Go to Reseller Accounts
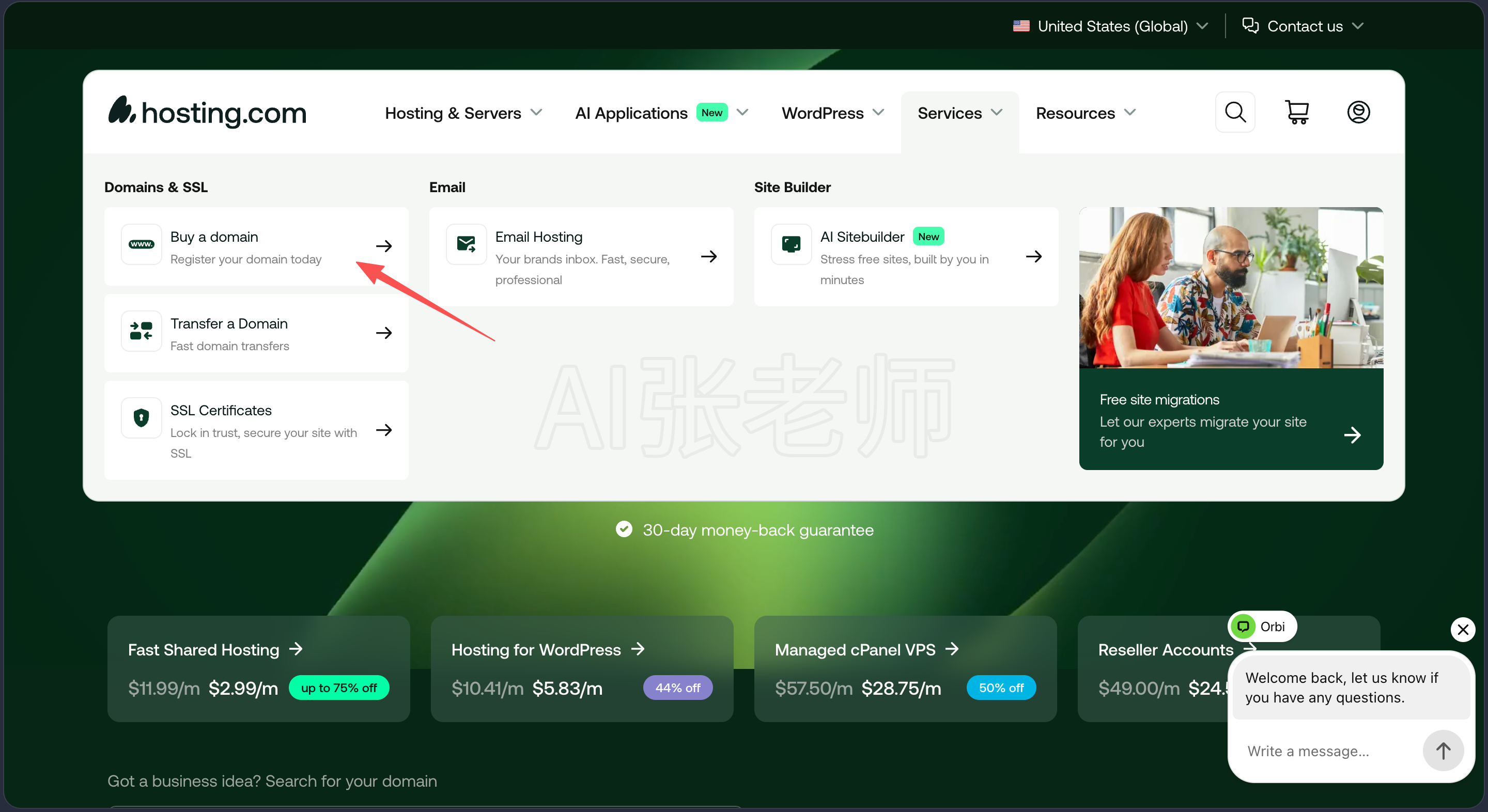The width and height of the screenshot is (1488, 812). [1166, 650]
